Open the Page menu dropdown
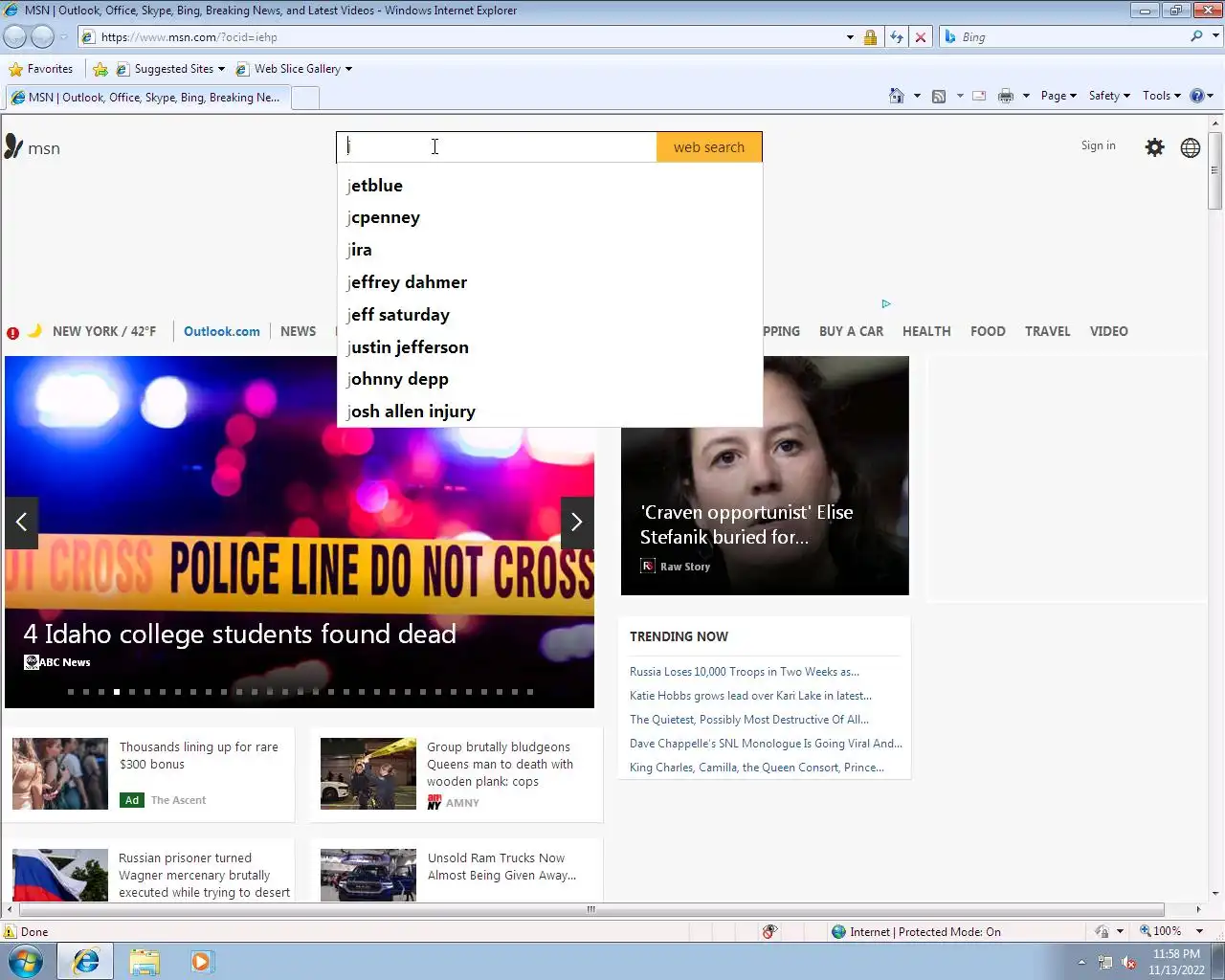This screenshot has height=980, width=1225. point(1058,96)
